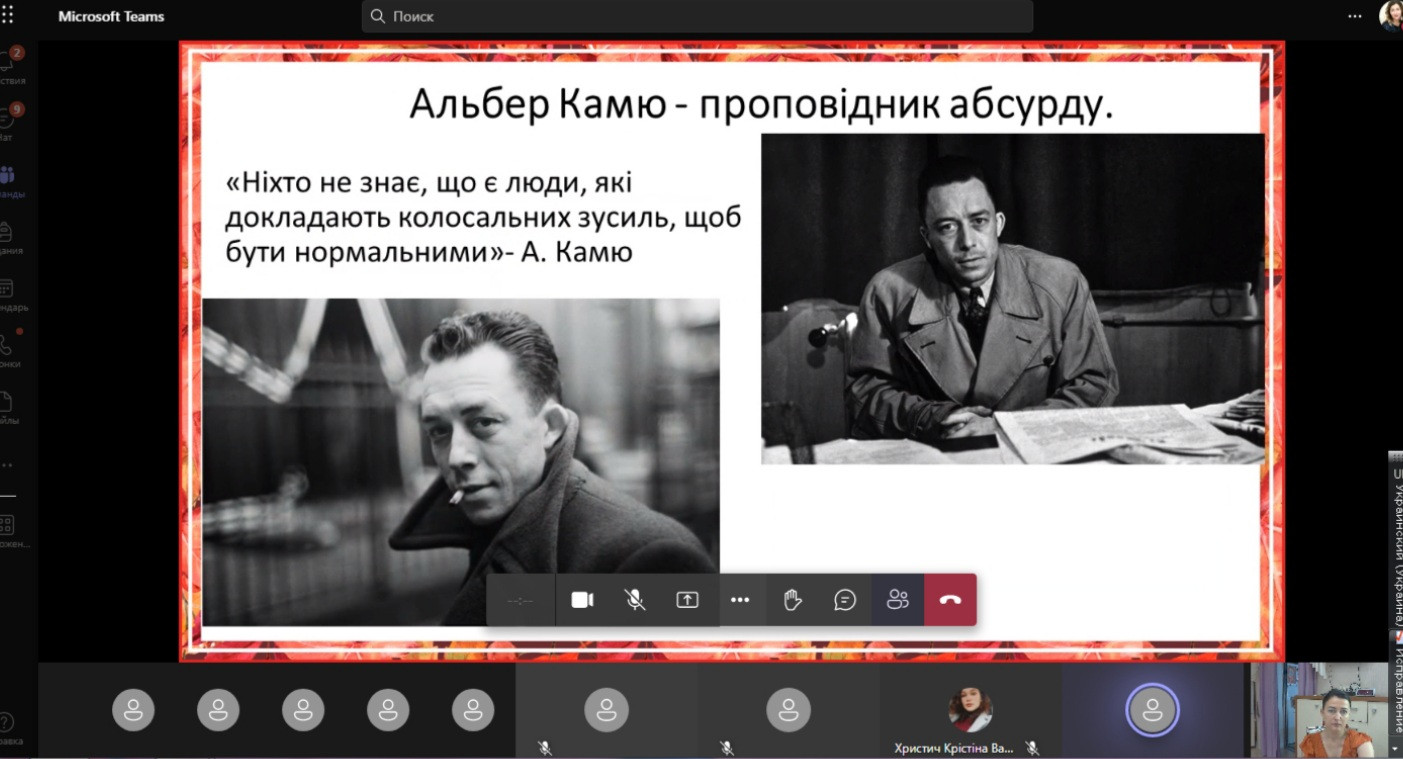
Task: Select the live video feed of woman in orange
Action: click(1317, 709)
